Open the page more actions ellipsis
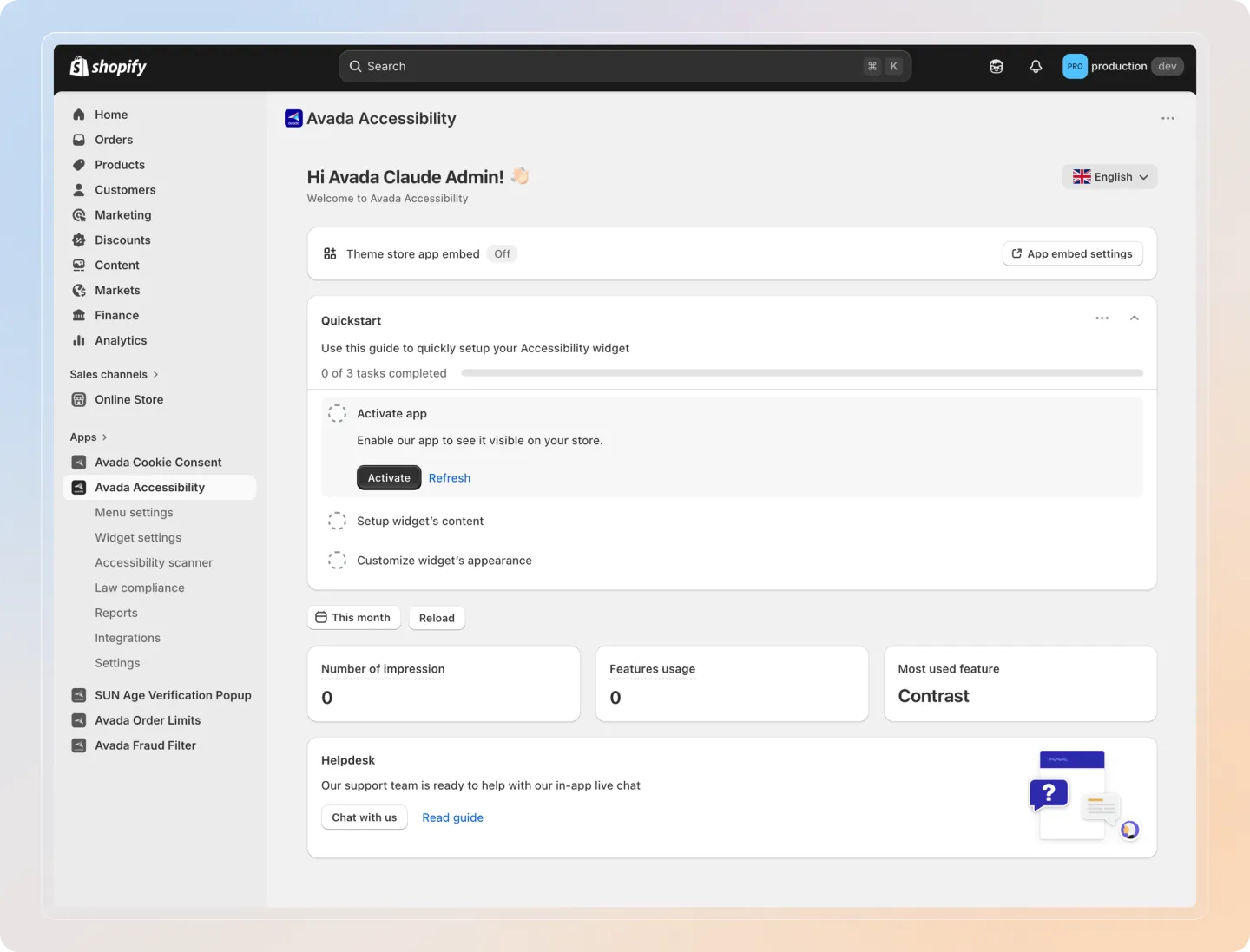This screenshot has height=952, width=1250. pyautogui.click(x=1168, y=119)
